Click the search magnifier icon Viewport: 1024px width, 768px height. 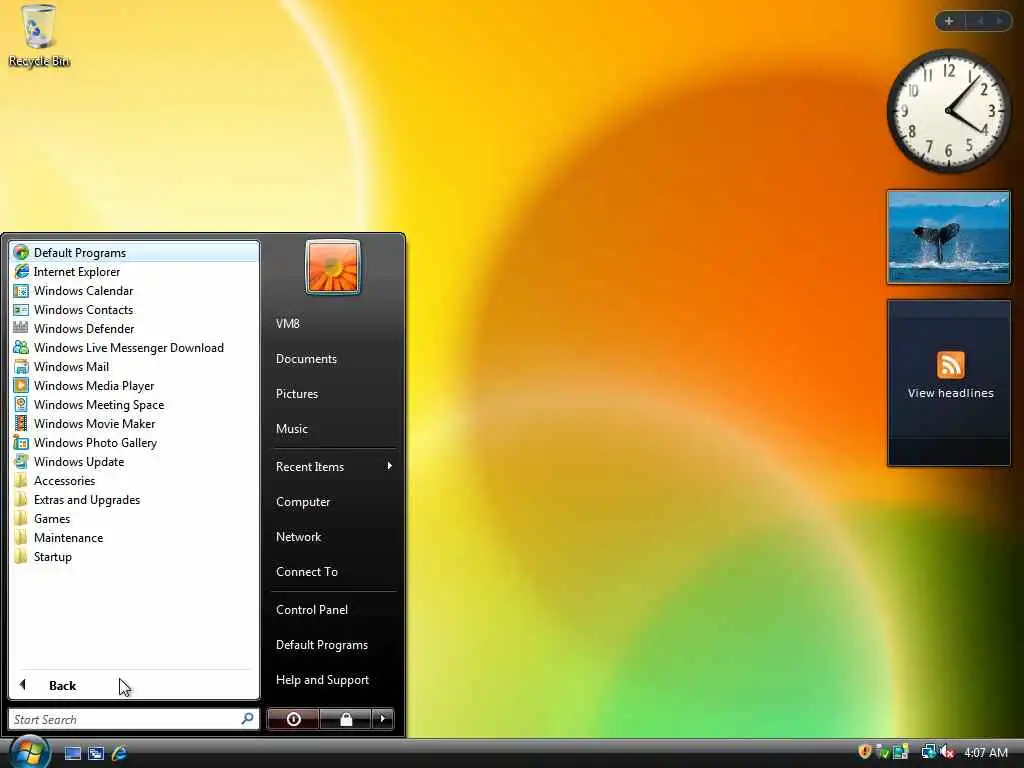[x=248, y=719]
